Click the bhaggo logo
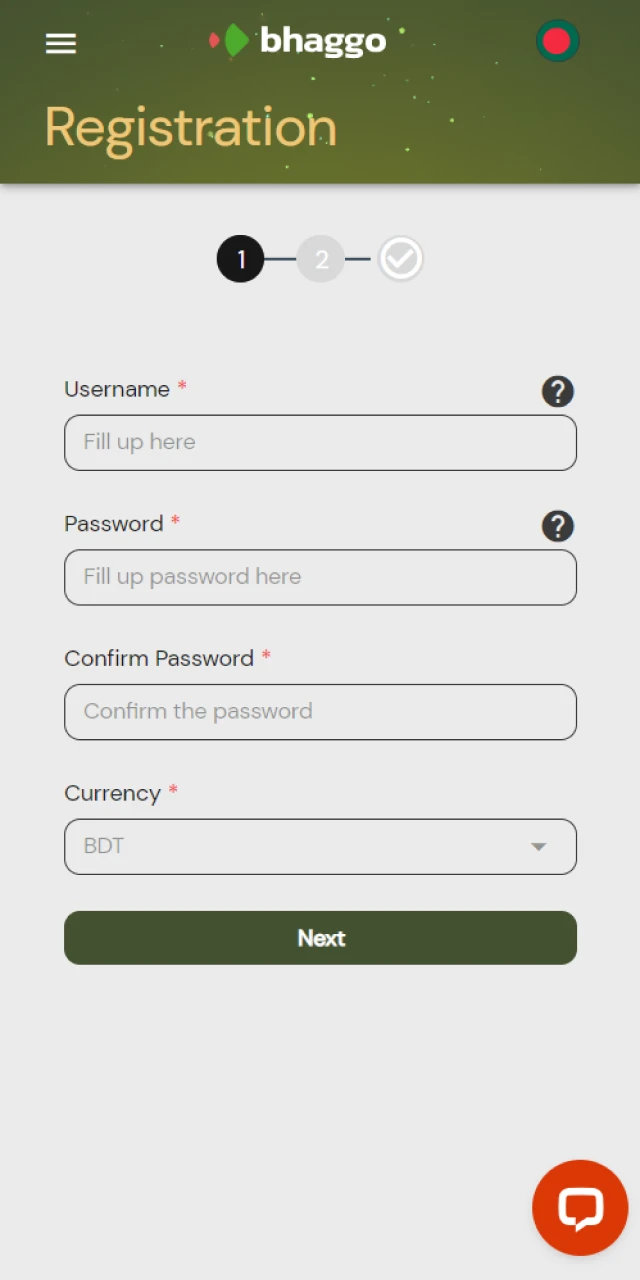 pyautogui.click(x=297, y=41)
